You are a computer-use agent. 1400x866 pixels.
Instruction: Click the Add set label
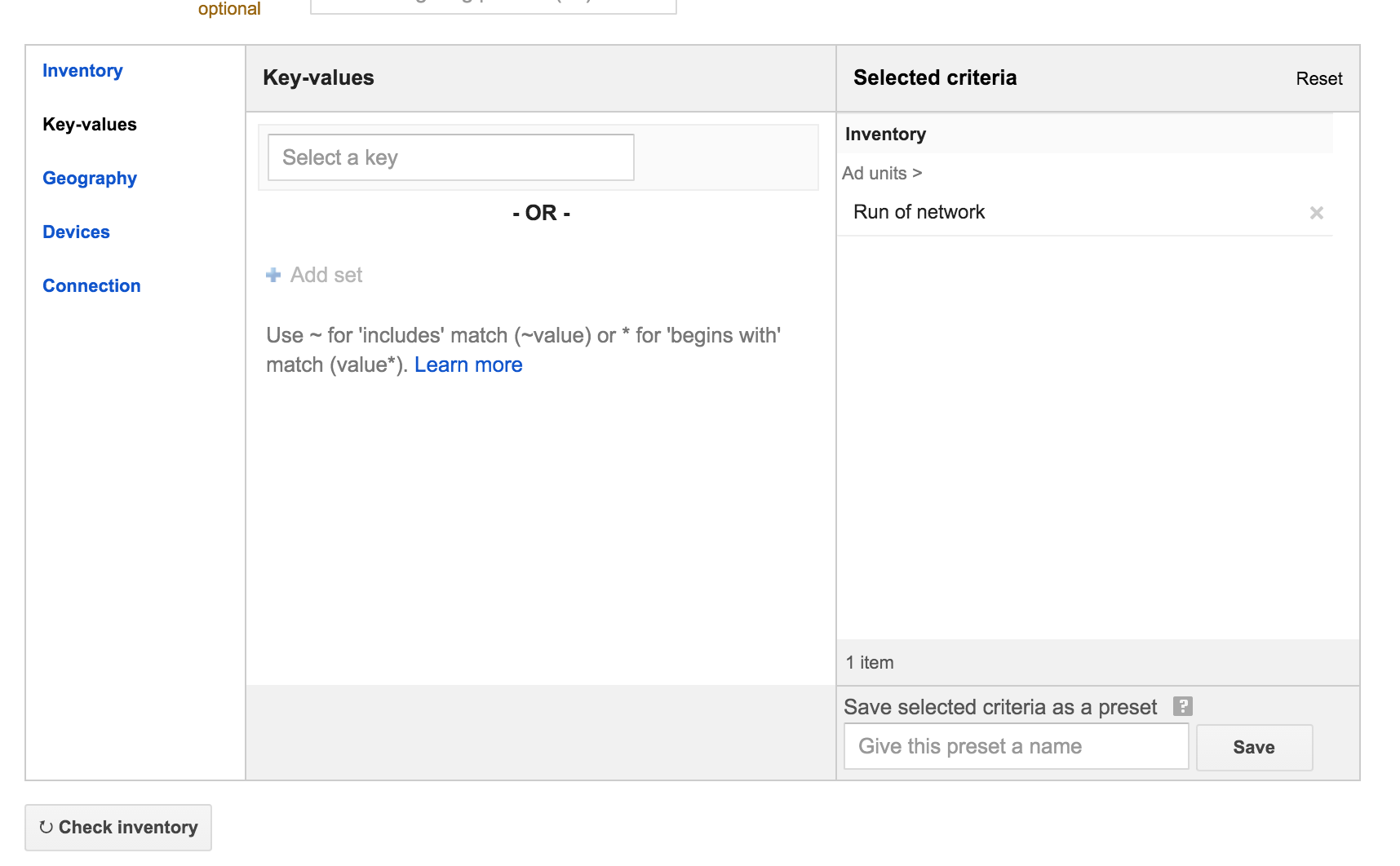tap(326, 276)
